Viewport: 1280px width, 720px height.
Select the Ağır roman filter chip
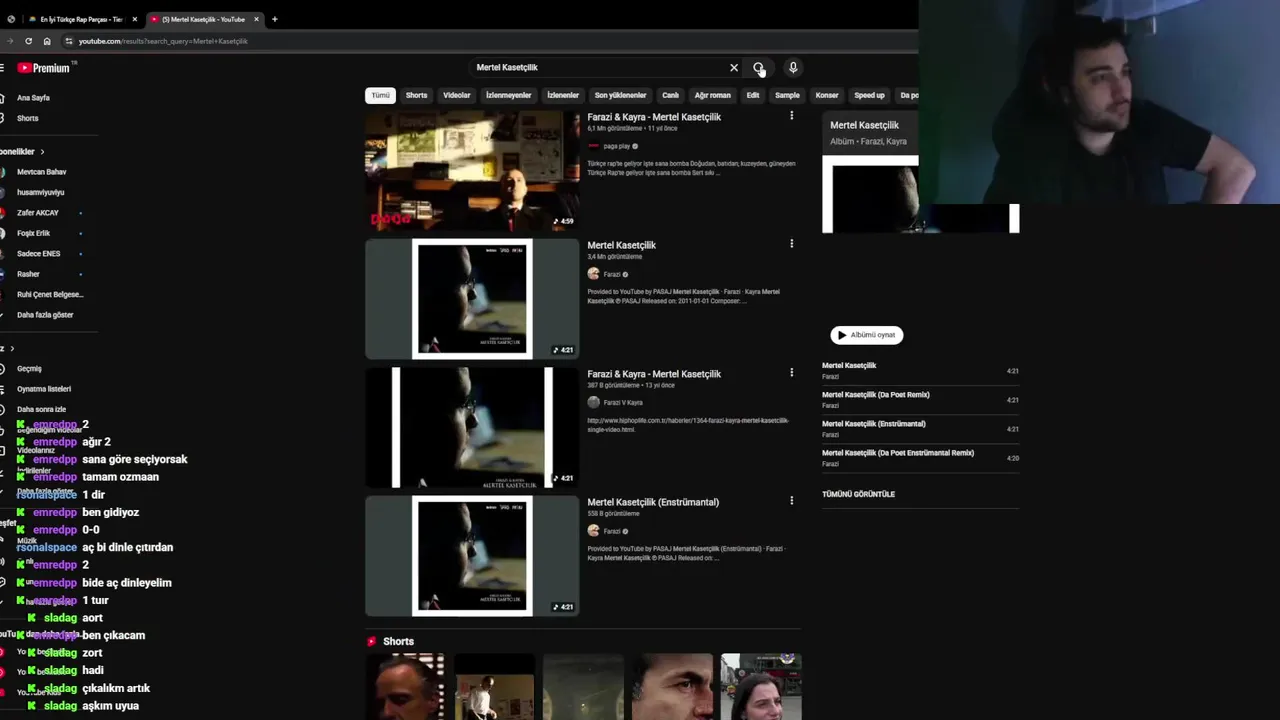713,95
